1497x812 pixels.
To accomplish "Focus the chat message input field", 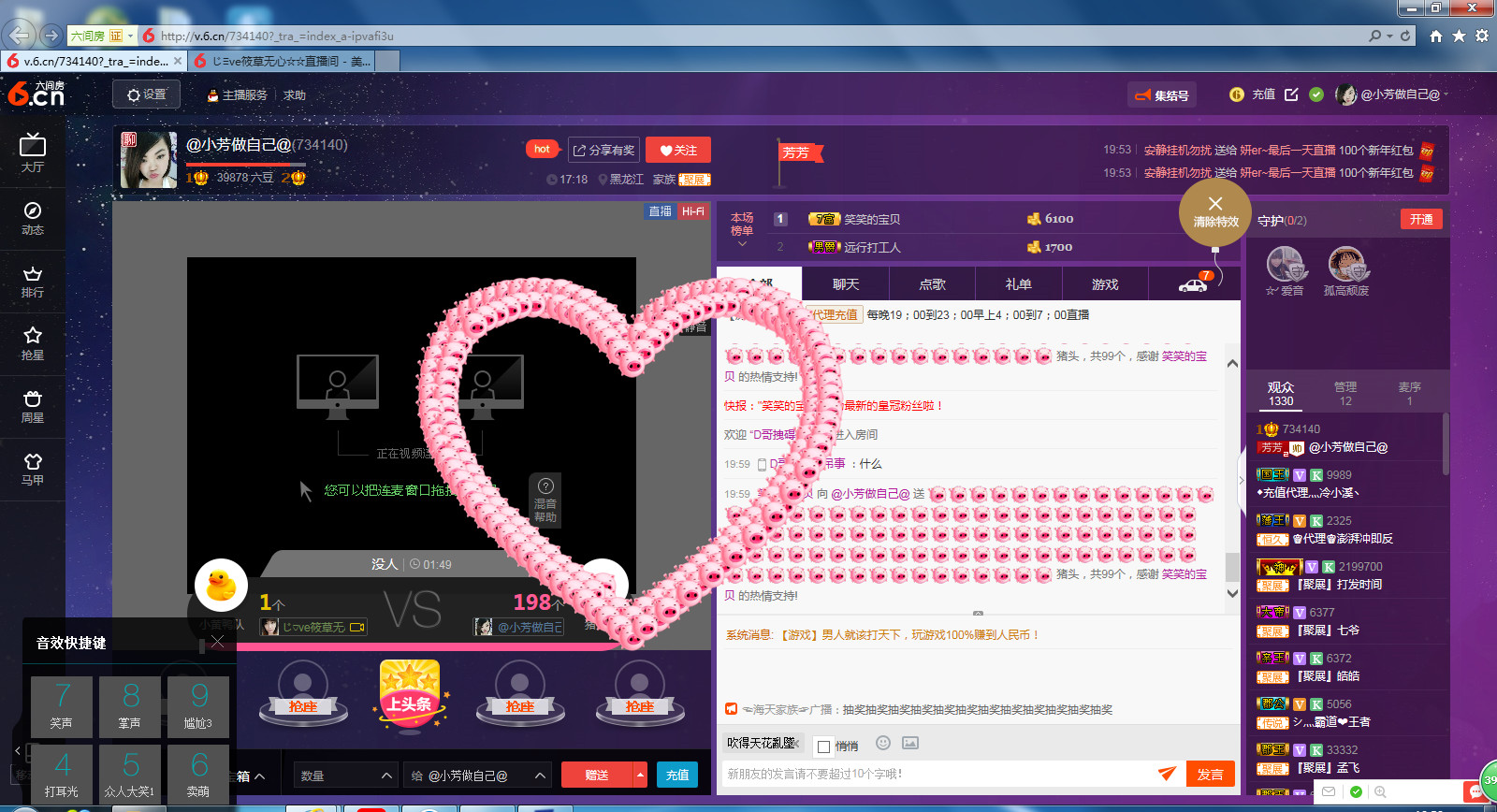I will (x=938, y=774).
